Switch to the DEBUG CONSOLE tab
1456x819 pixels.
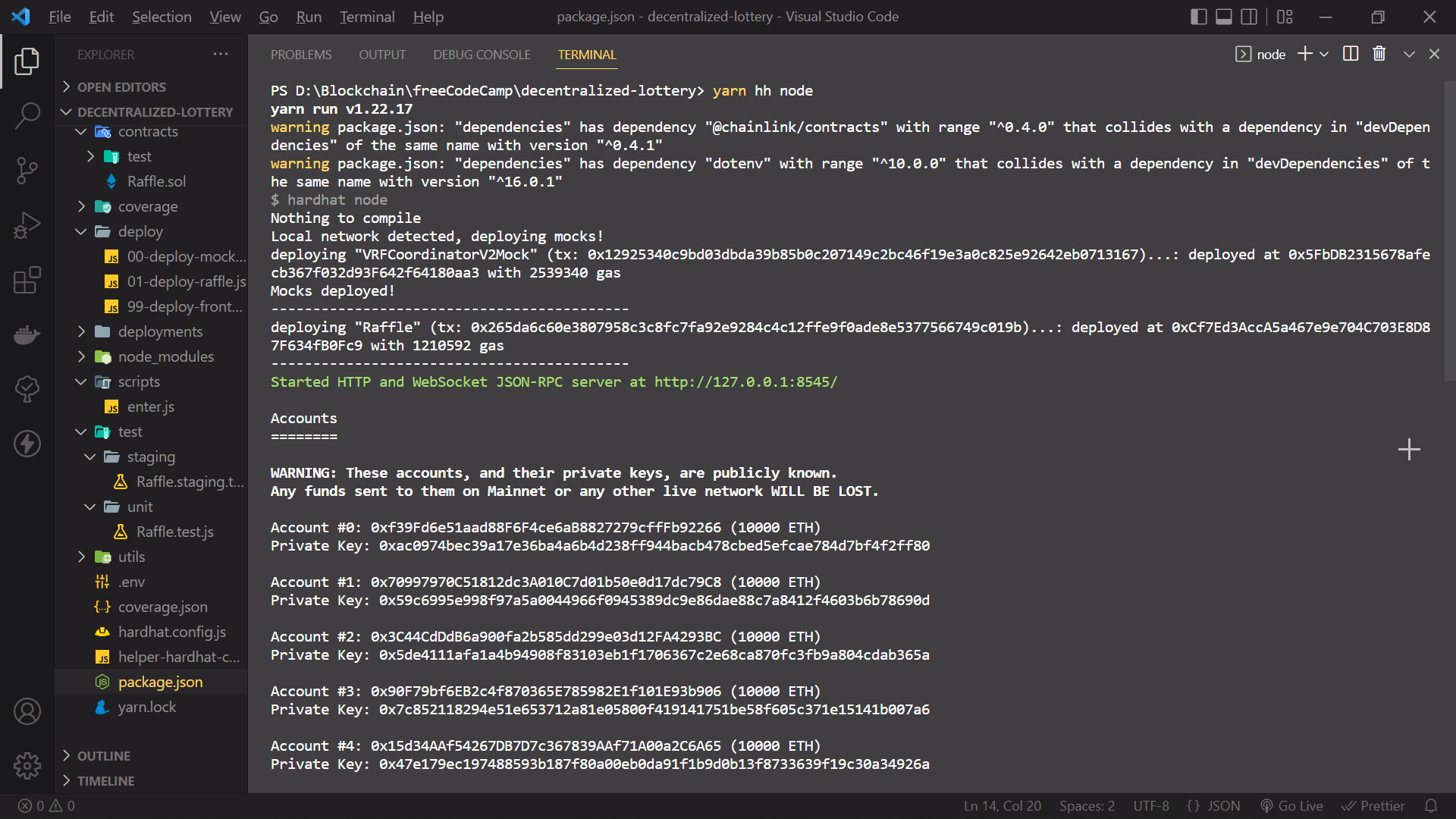[x=482, y=55]
